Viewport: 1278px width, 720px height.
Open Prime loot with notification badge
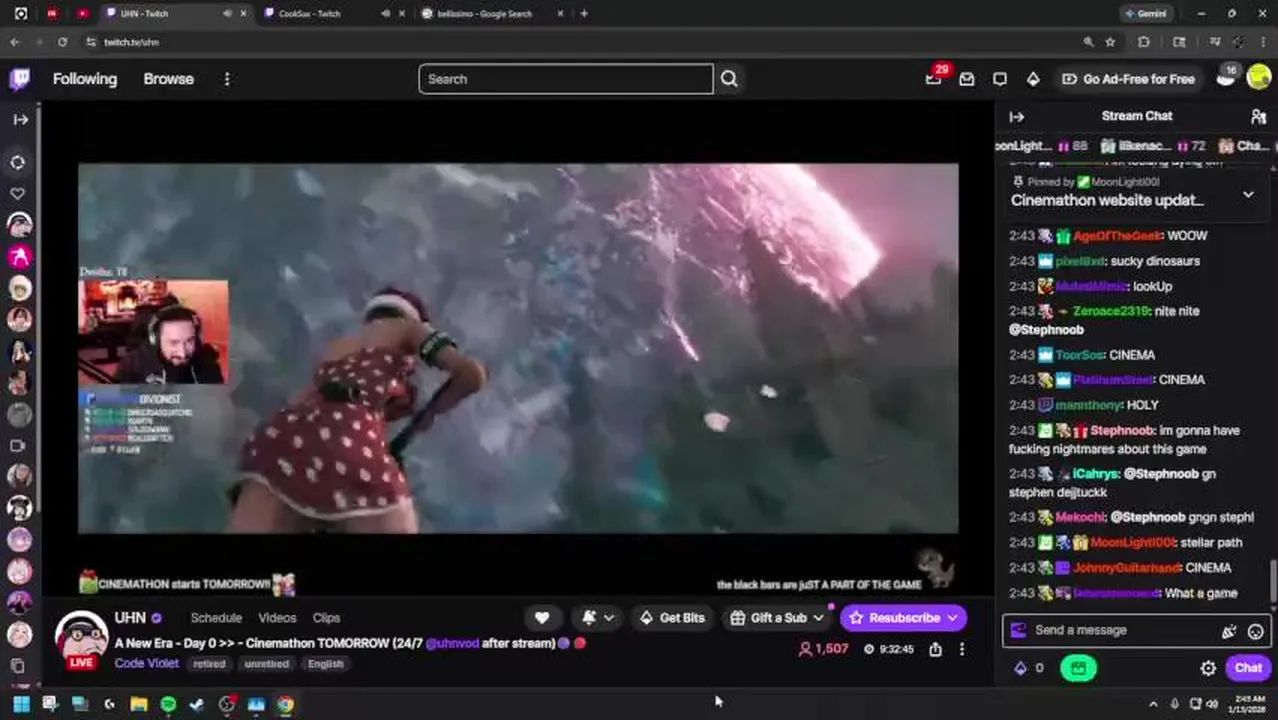pos(934,78)
